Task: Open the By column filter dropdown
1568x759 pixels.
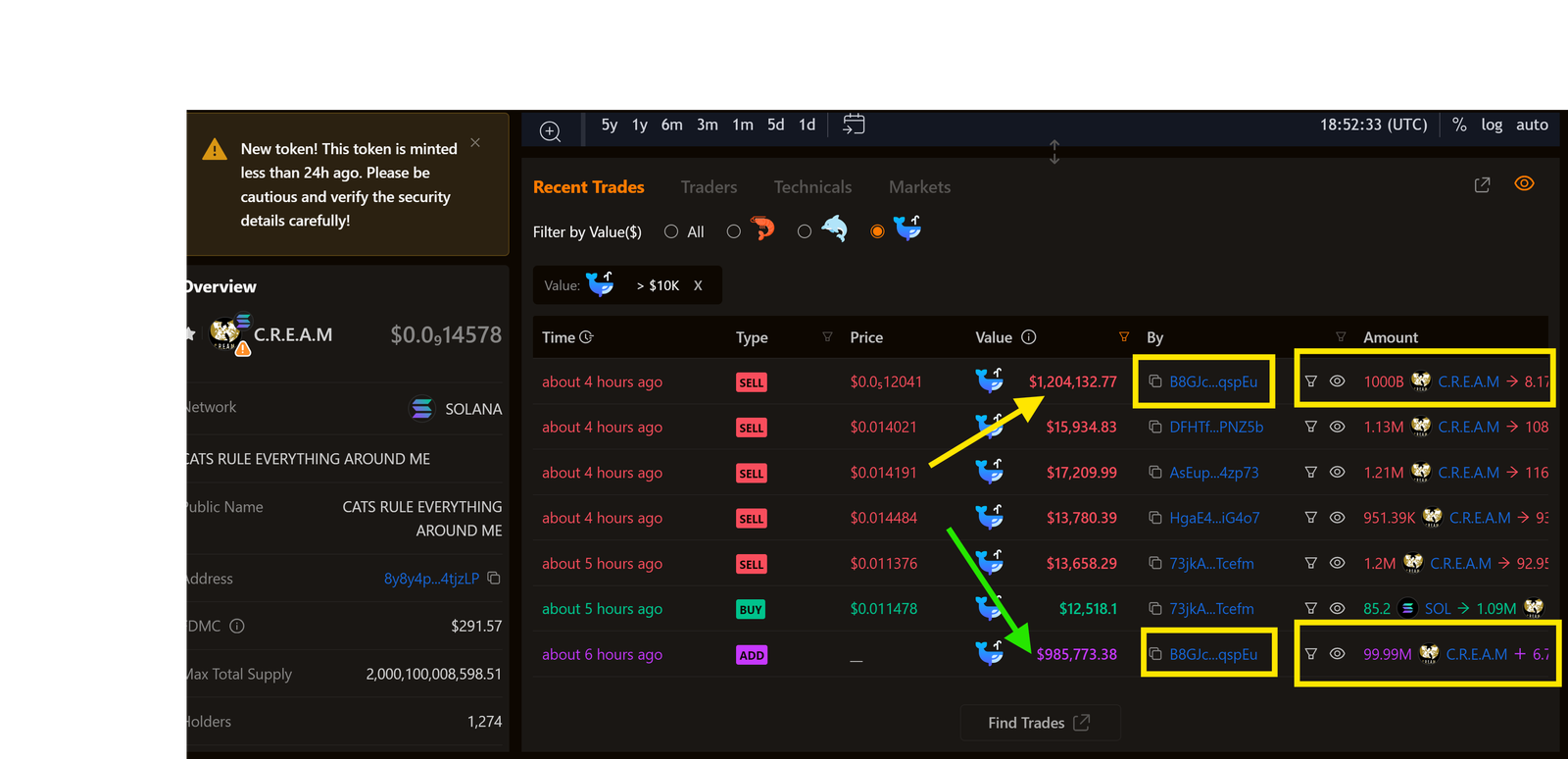Action: (x=1341, y=337)
